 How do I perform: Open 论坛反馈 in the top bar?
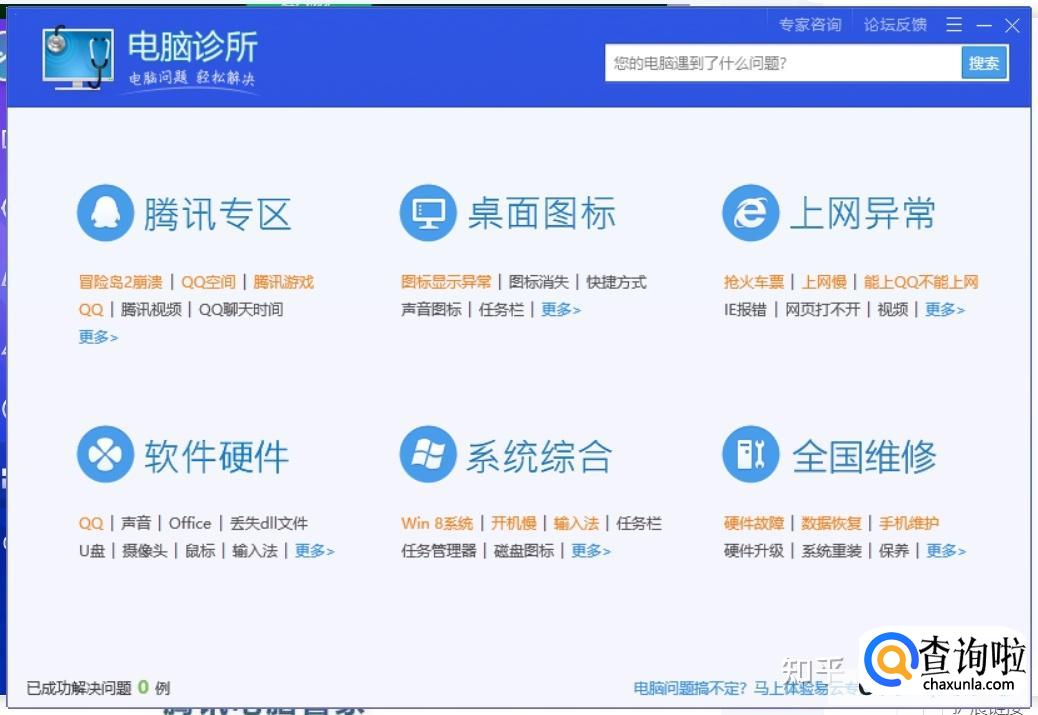click(x=894, y=24)
